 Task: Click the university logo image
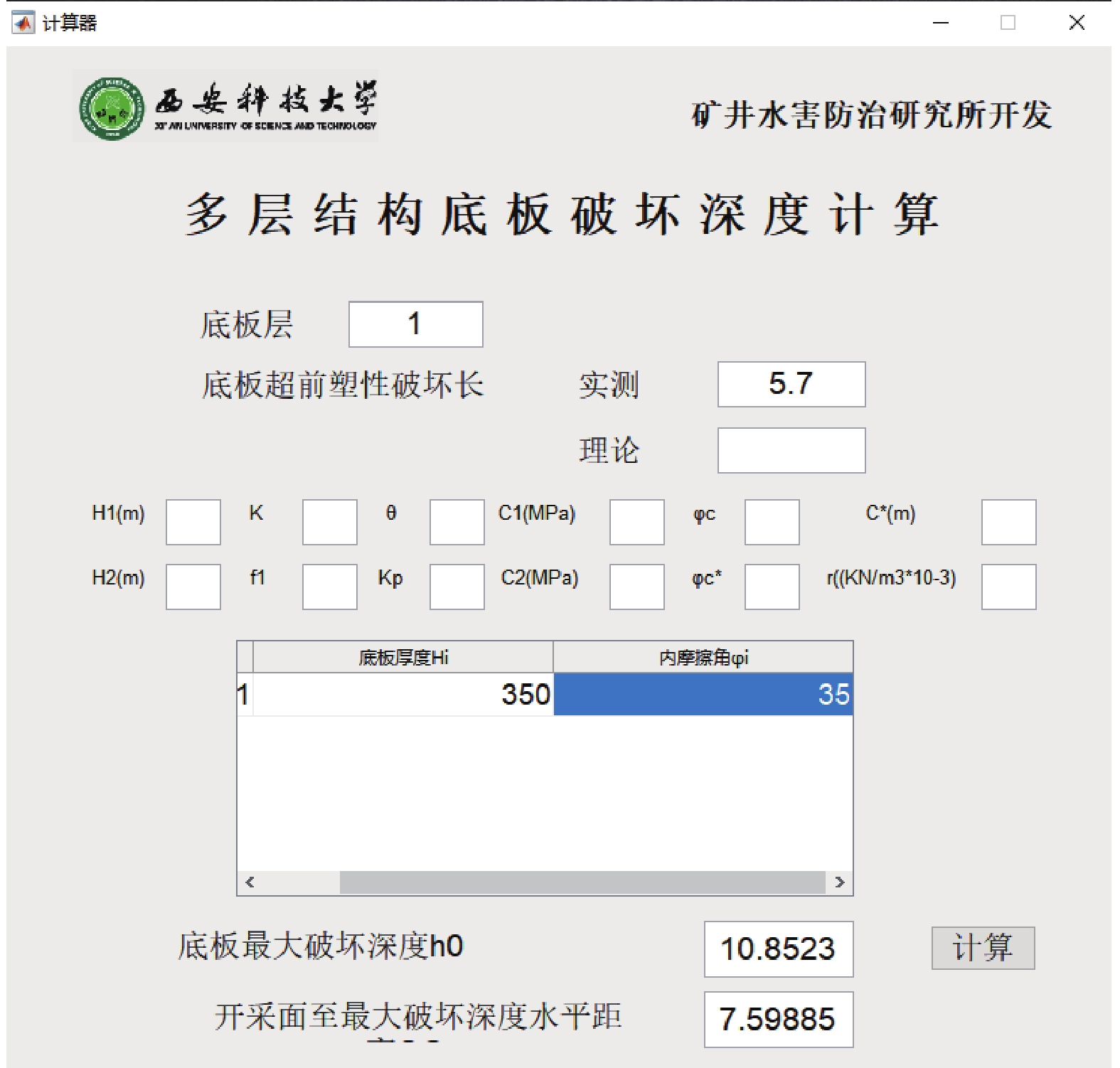(225, 107)
